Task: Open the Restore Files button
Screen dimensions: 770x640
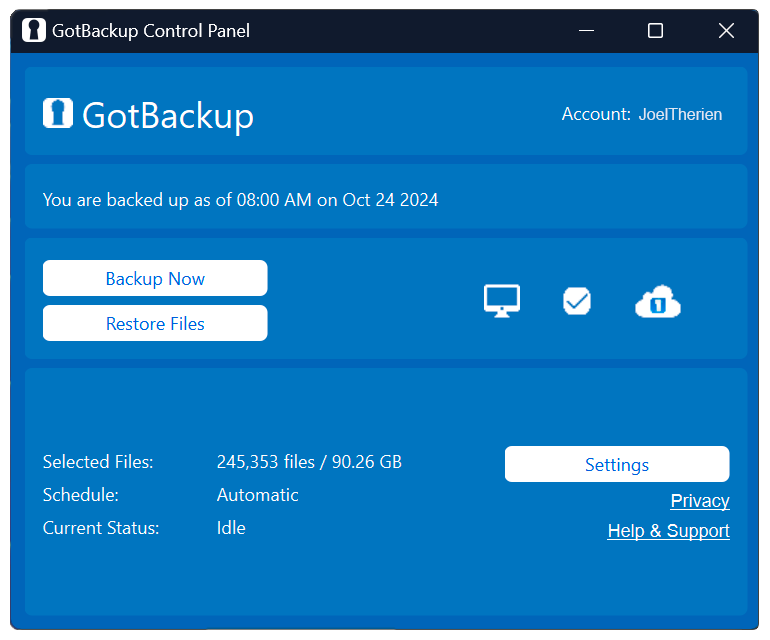Action: pos(155,323)
